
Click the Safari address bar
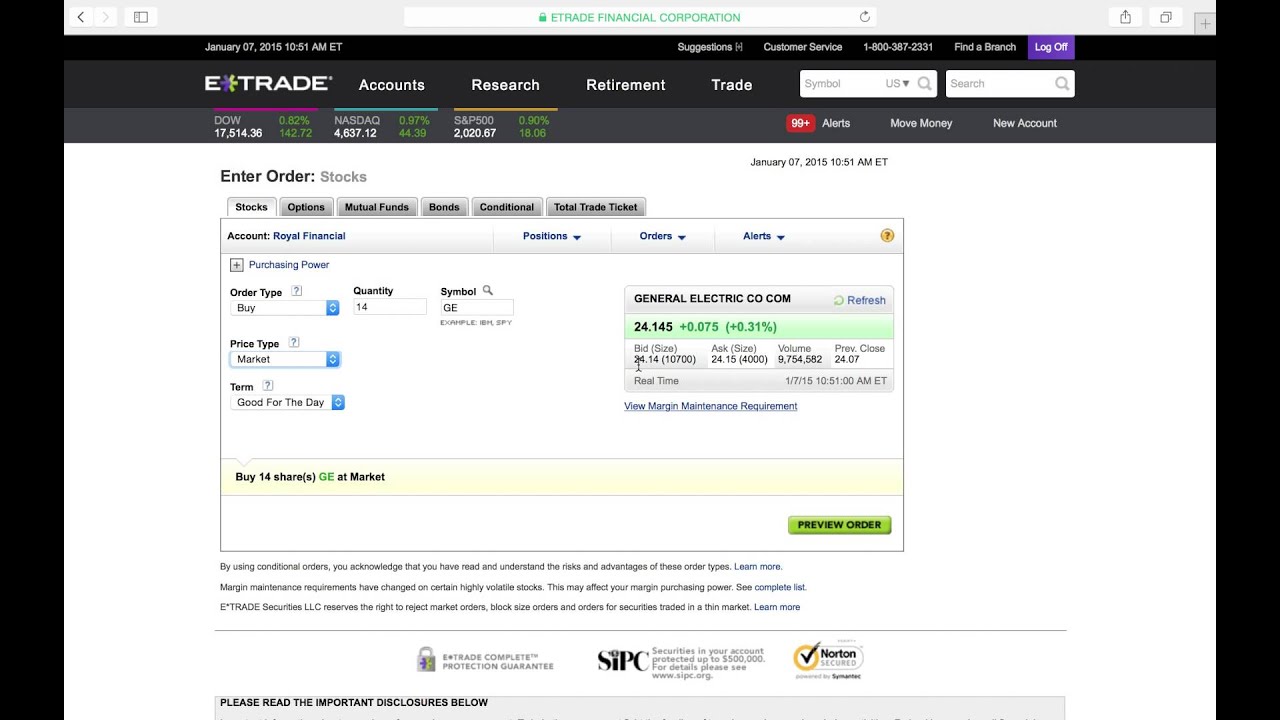coord(640,17)
